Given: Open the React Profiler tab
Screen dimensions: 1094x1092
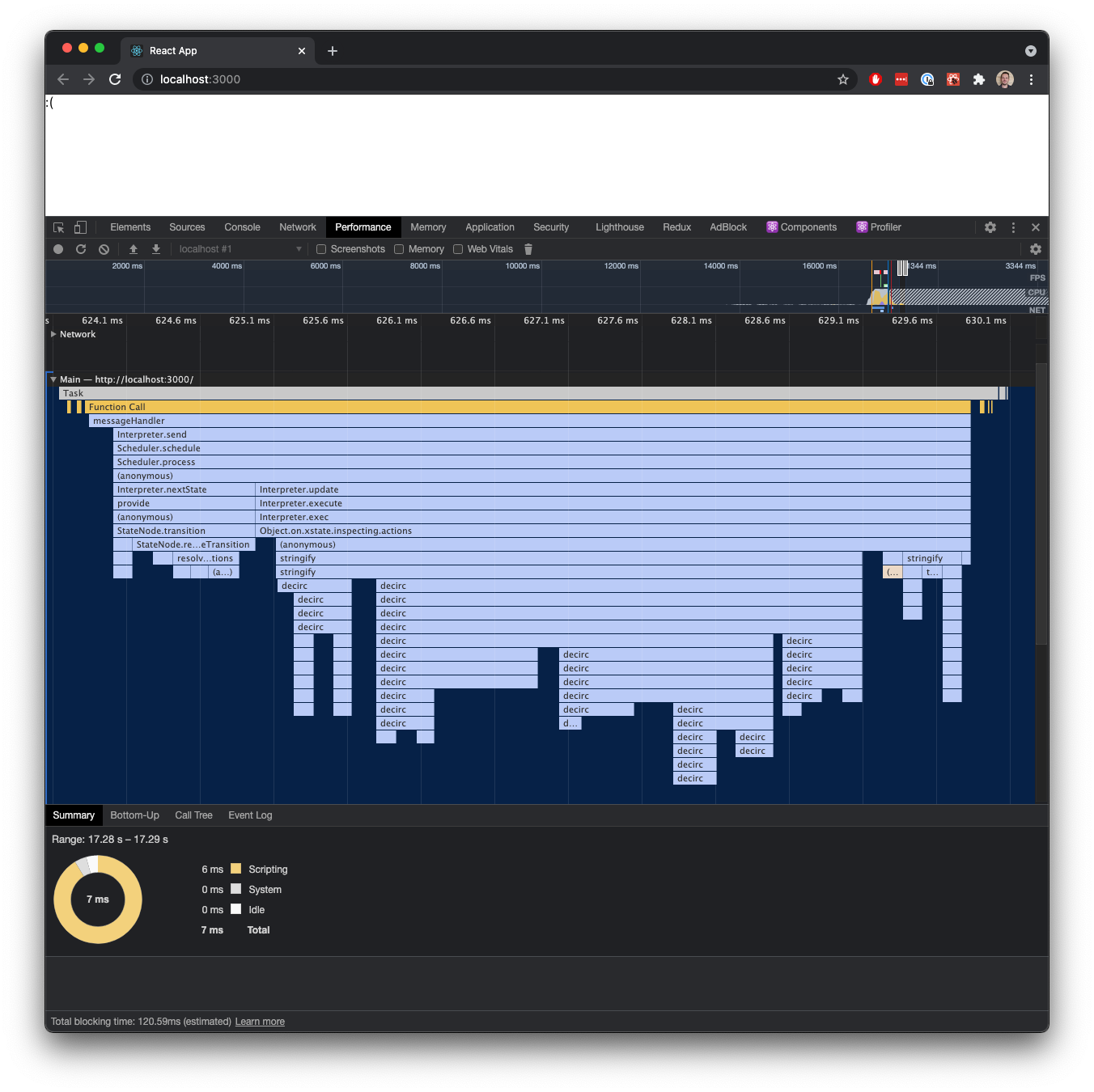Looking at the screenshot, I should (x=879, y=227).
